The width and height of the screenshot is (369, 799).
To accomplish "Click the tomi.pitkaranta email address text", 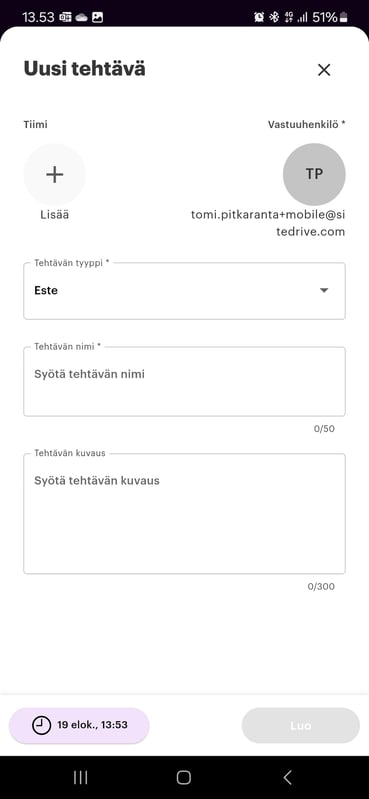I will click(268, 223).
